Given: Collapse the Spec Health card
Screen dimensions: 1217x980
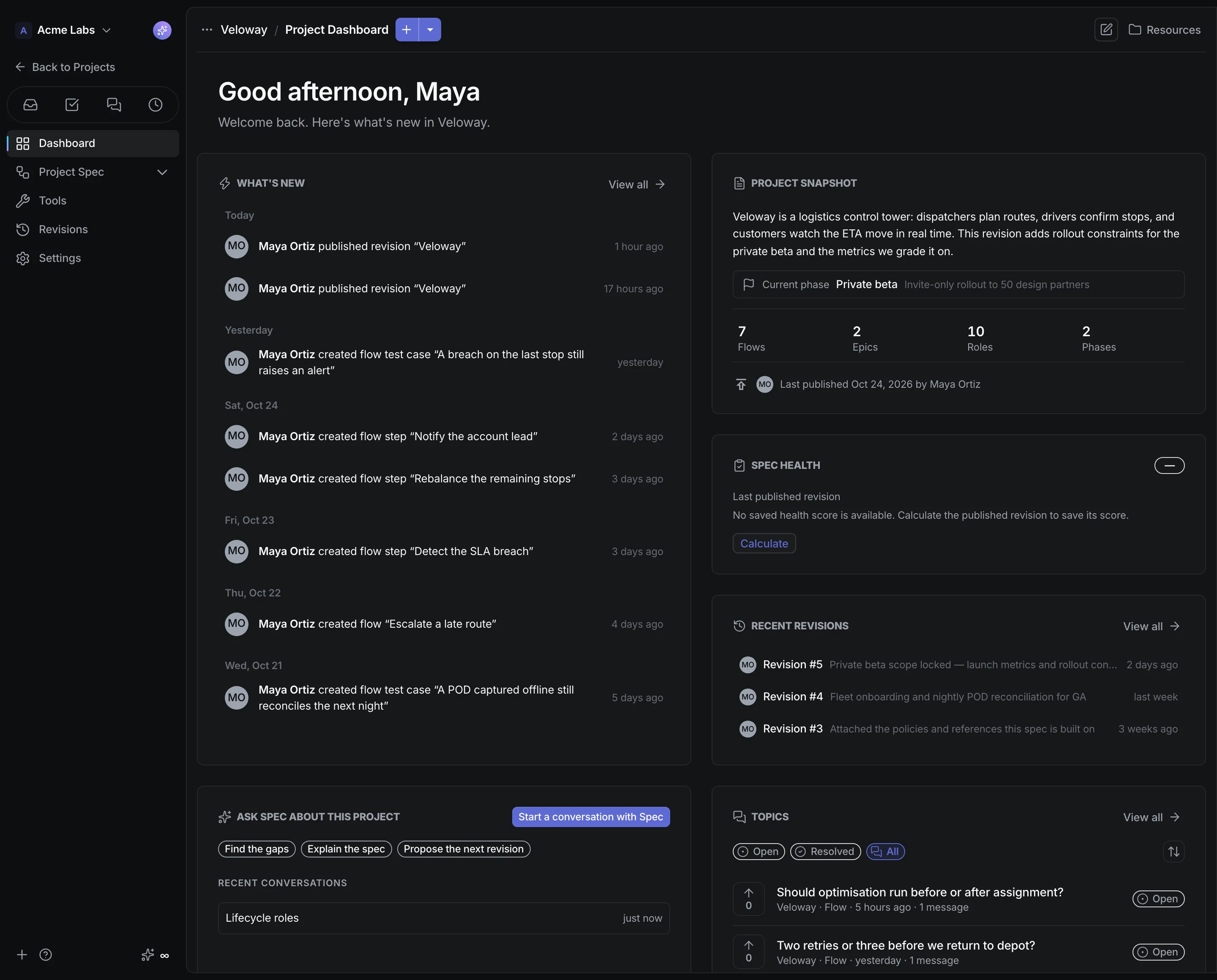Looking at the screenshot, I should [x=1169, y=465].
